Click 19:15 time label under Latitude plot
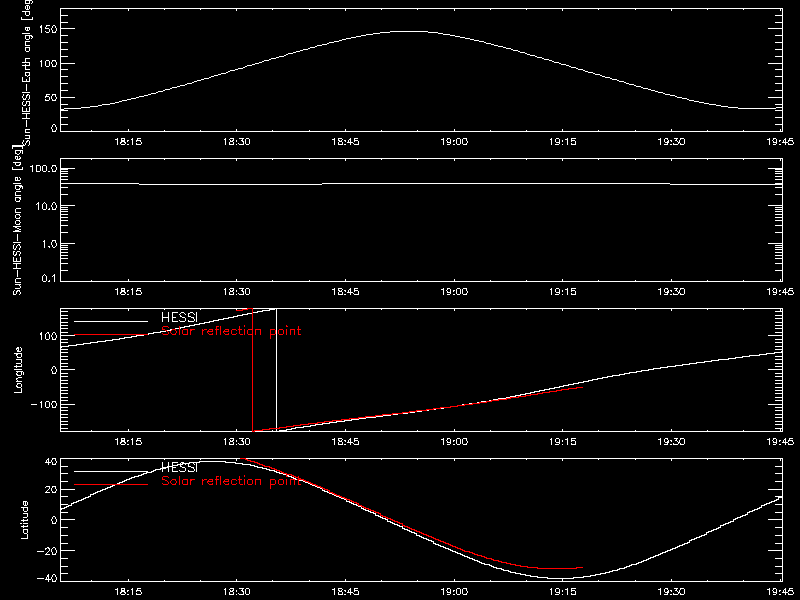This screenshot has width=800, height=600. point(563,592)
